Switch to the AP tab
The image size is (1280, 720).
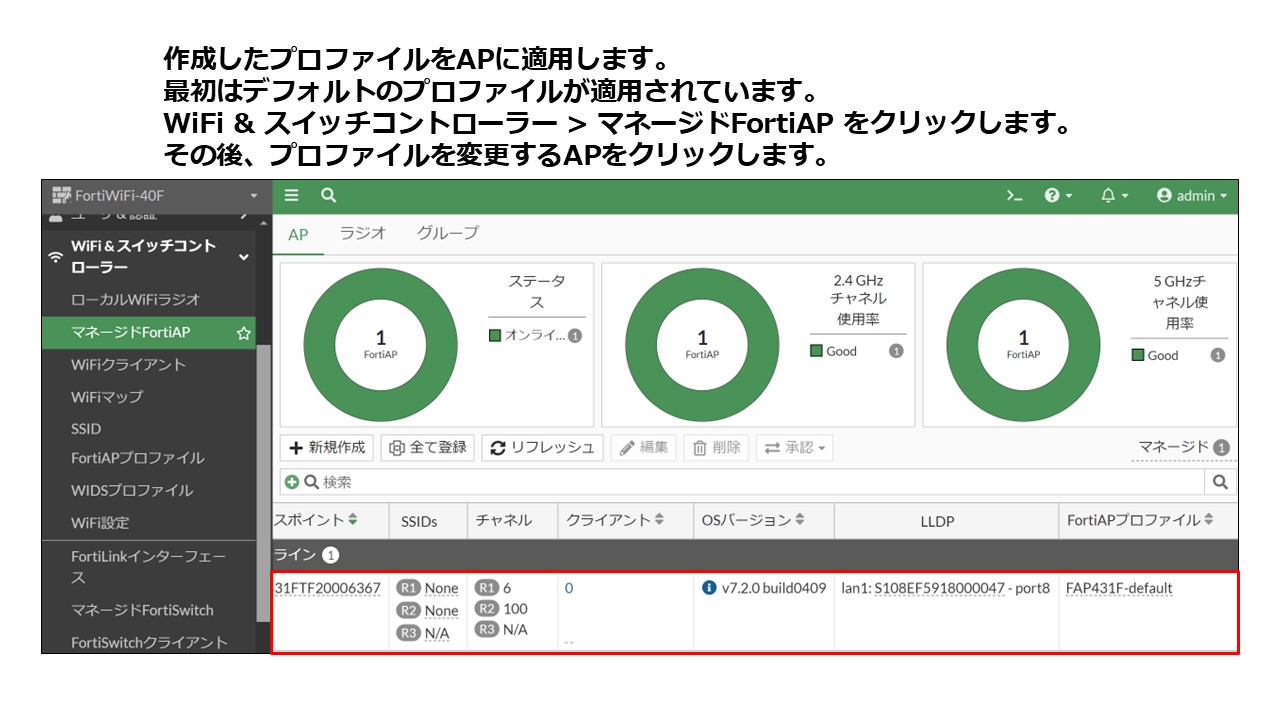[298, 234]
